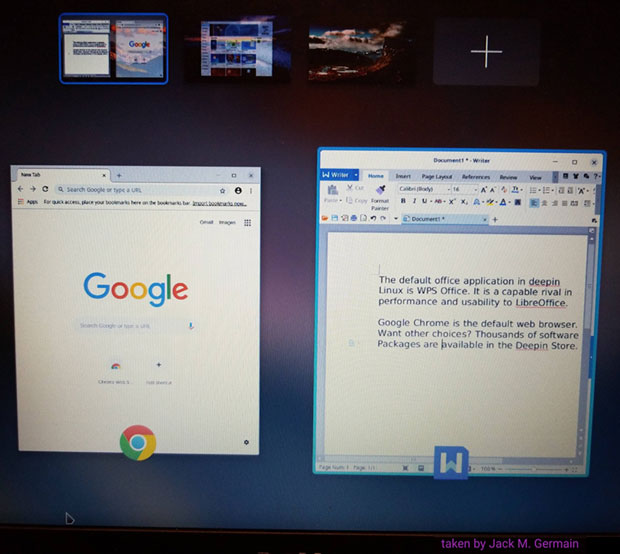Click the Copy icon in Writer
The height and width of the screenshot is (554, 620).
click(350, 200)
